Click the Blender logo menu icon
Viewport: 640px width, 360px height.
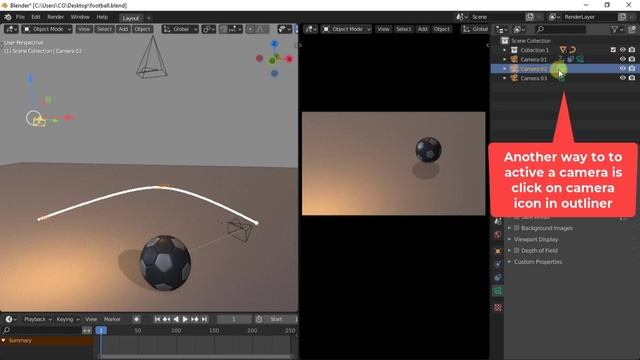[x=8, y=17]
